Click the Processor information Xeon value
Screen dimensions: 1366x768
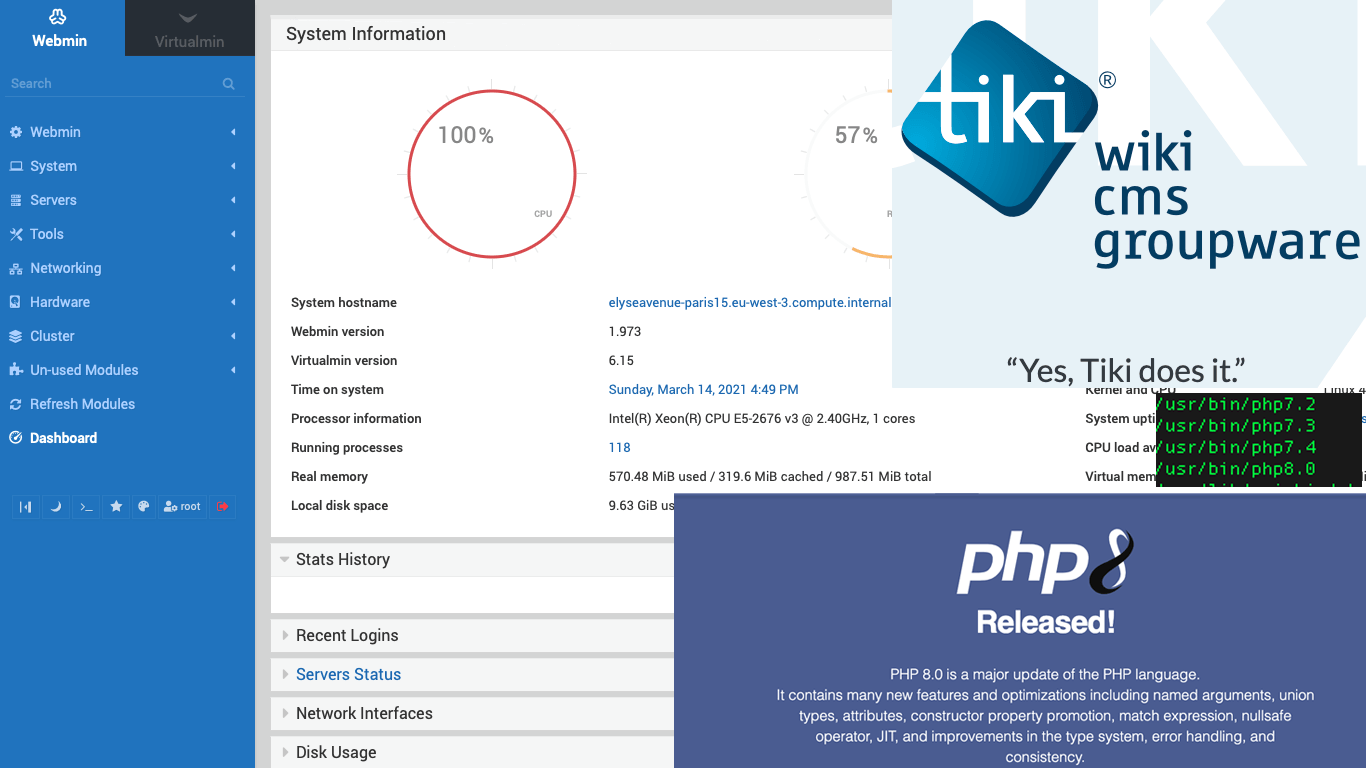click(762, 419)
